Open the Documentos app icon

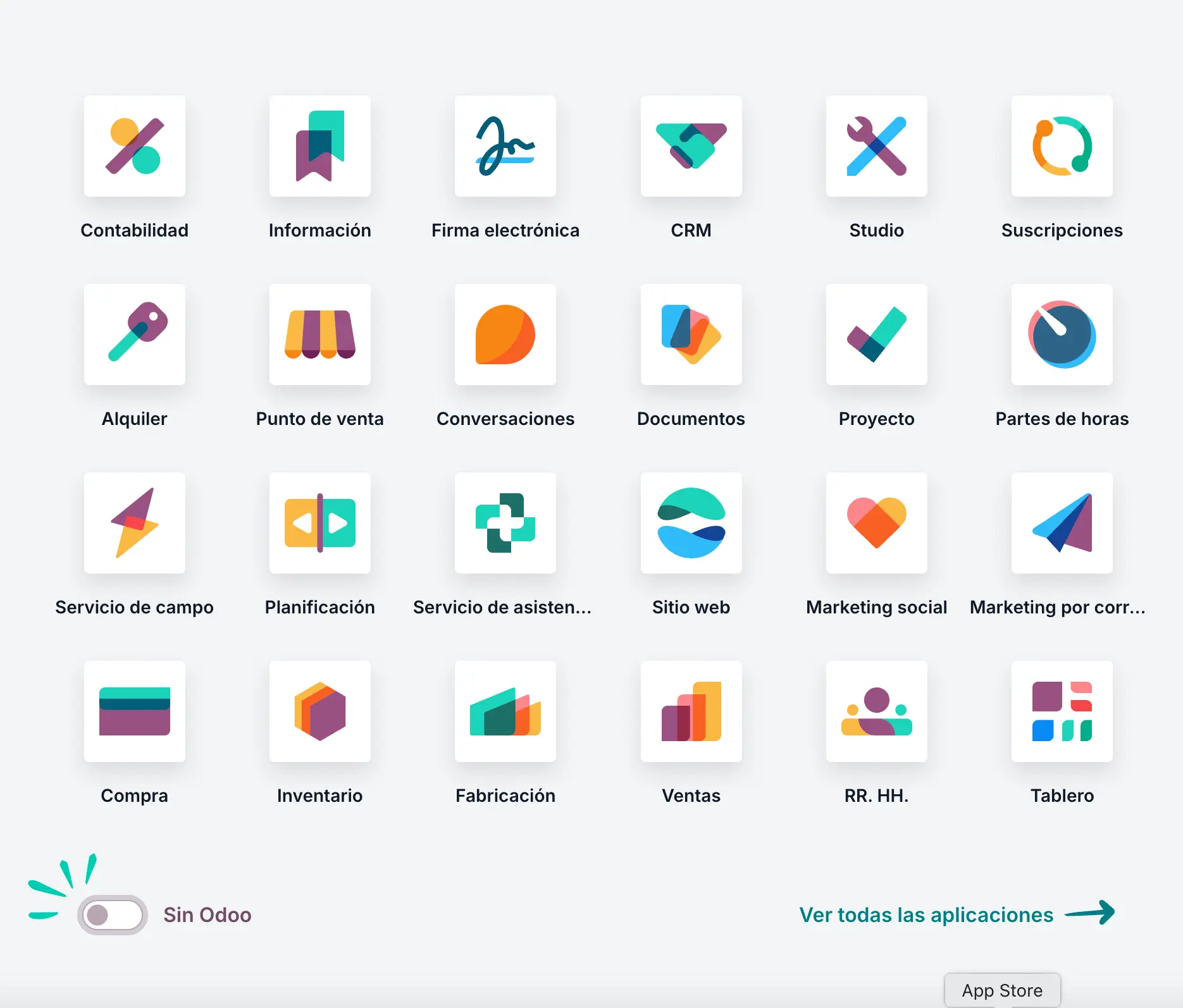click(691, 335)
